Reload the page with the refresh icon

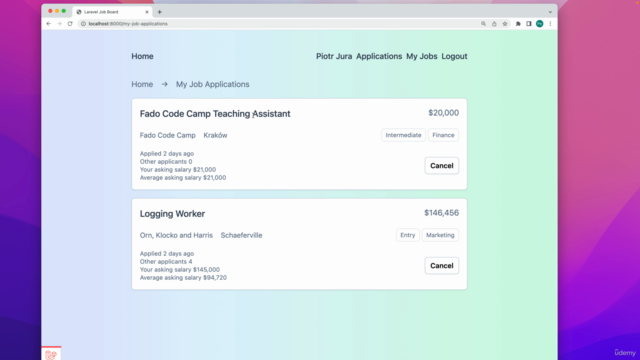tap(70, 24)
